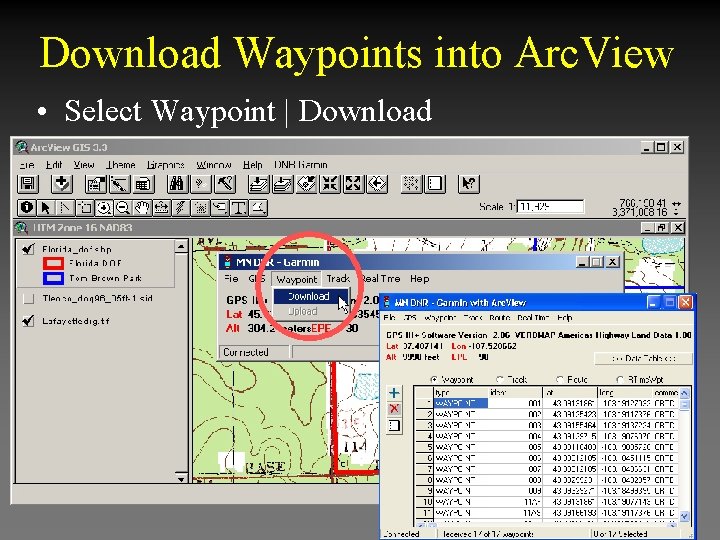Viewport: 720px width, 540px height.
Task: Click the blue plus add-record icon
Action: pos(394,393)
